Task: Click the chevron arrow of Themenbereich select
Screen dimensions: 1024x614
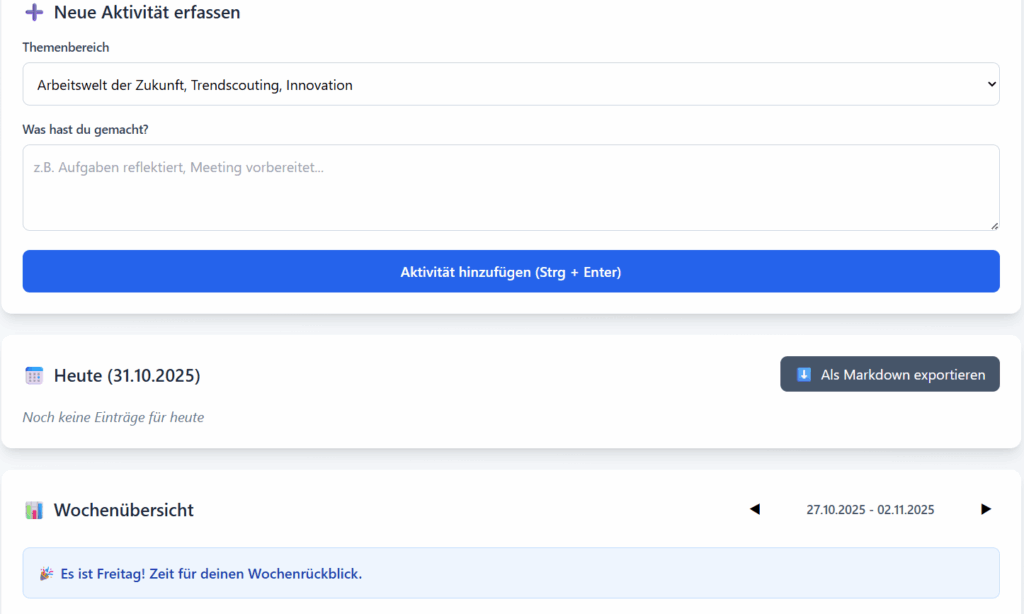Action: tap(991, 85)
